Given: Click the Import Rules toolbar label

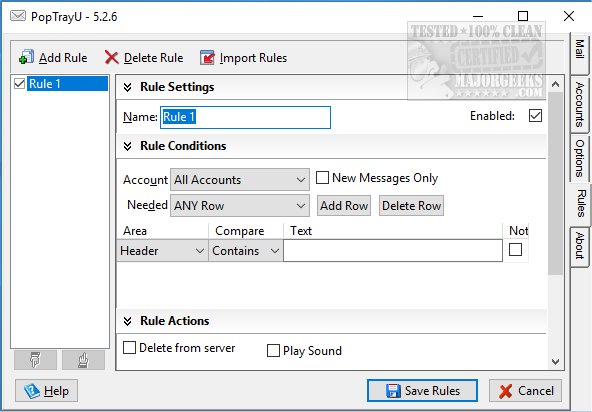Looking at the screenshot, I should point(253,58).
